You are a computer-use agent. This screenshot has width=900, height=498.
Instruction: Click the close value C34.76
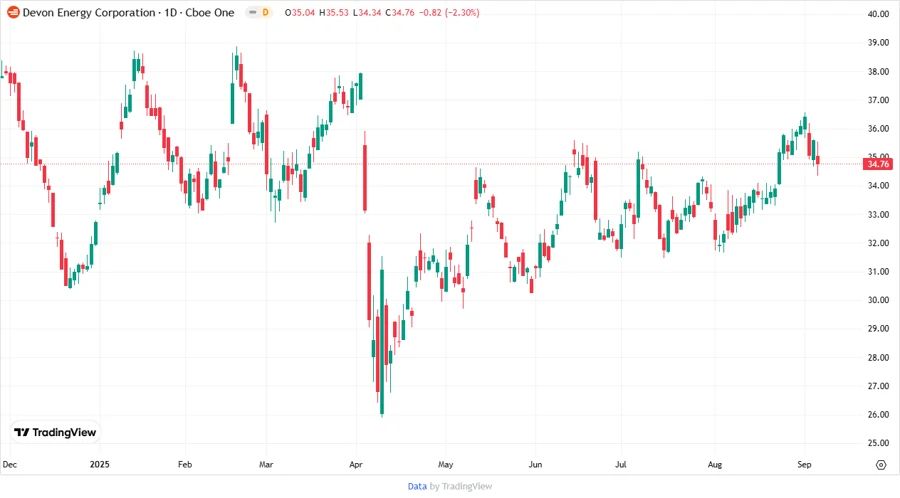click(x=400, y=12)
